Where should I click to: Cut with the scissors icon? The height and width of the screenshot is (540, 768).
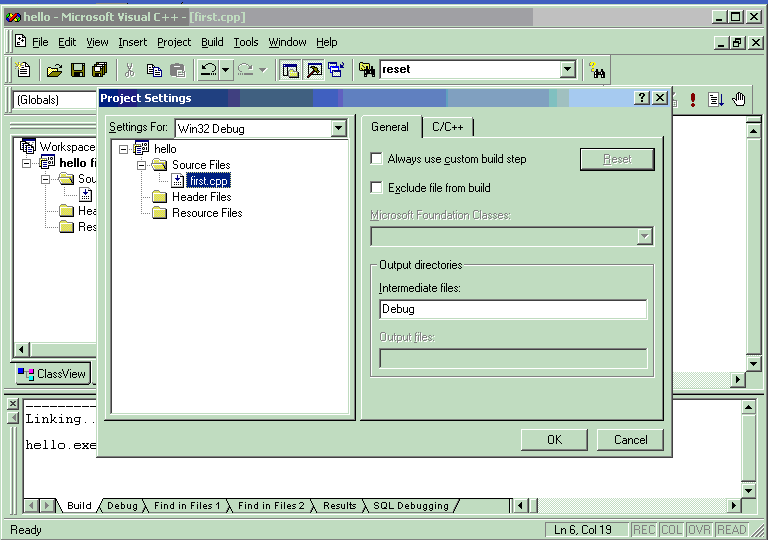(x=129, y=70)
